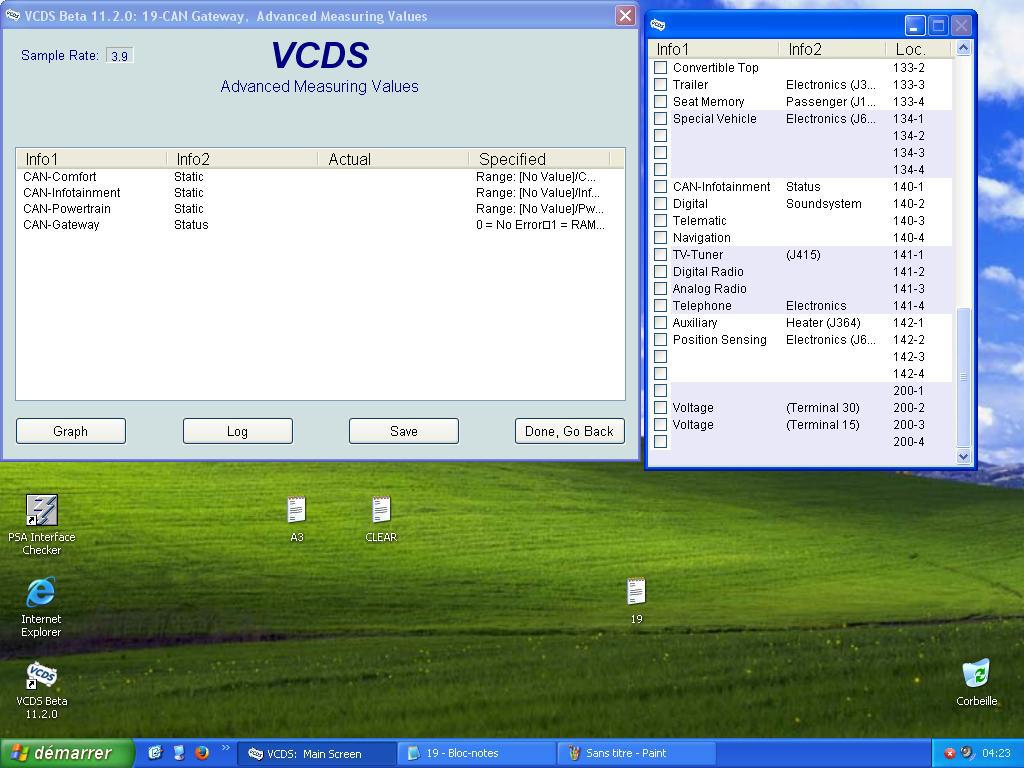Viewport: 1024px width, 768px height.
Task: Click the Save button
Action: 404,431
